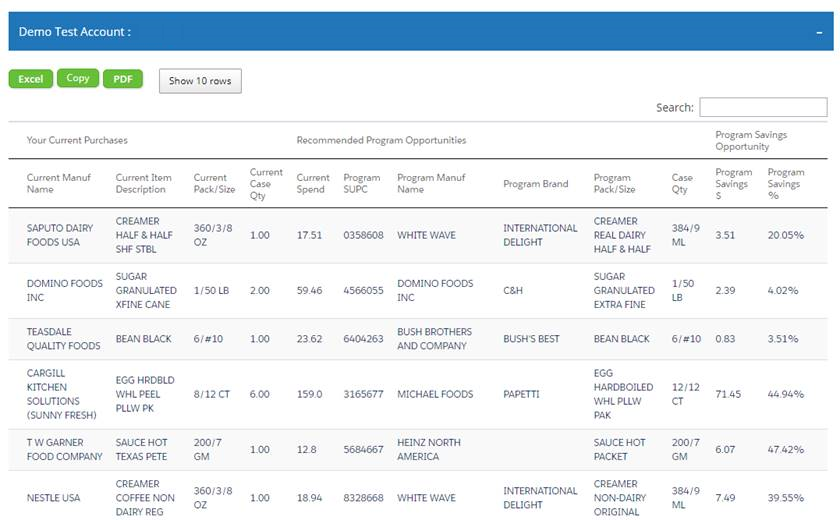The width and height of the screenshot is (840, 520).
Task: Click SAUCE HOT TEXAS PETE description
Action: coord(141,449)
